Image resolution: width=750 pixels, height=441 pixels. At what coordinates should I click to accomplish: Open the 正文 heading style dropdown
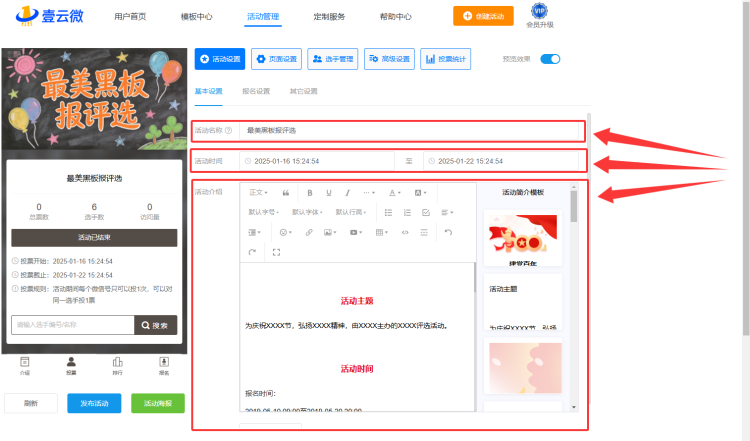258,193
